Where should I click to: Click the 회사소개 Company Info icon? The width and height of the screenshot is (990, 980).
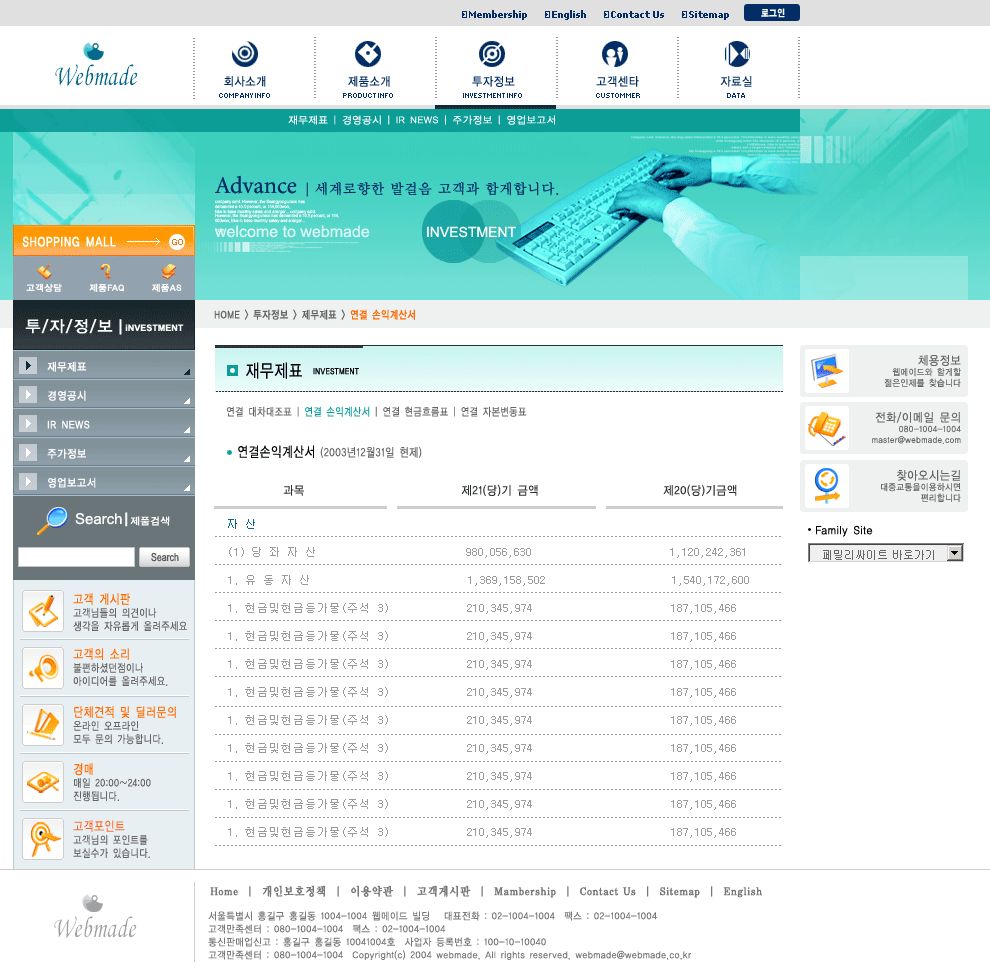click(x=245, y=55)
